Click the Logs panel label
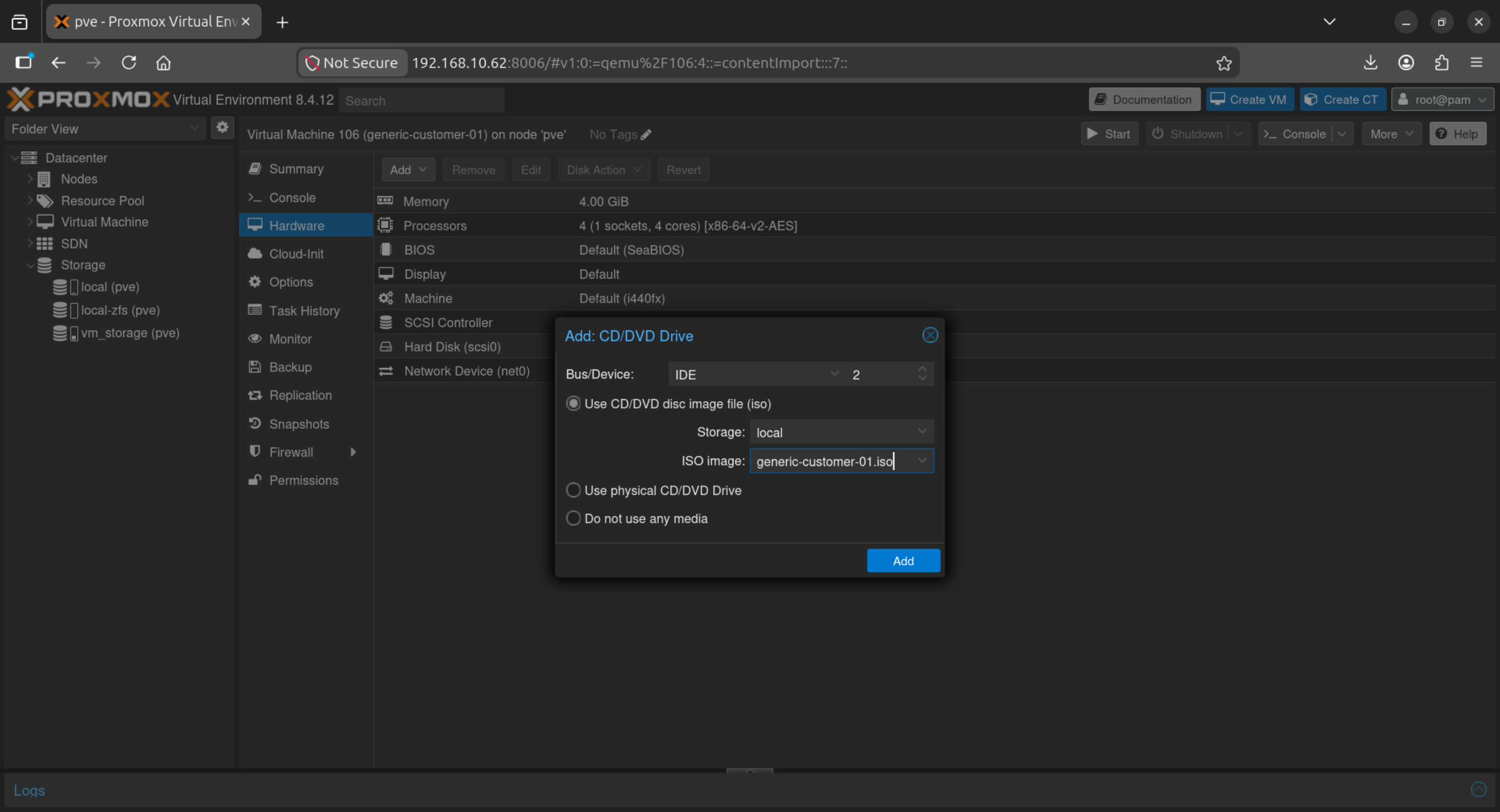 [29, 790]
